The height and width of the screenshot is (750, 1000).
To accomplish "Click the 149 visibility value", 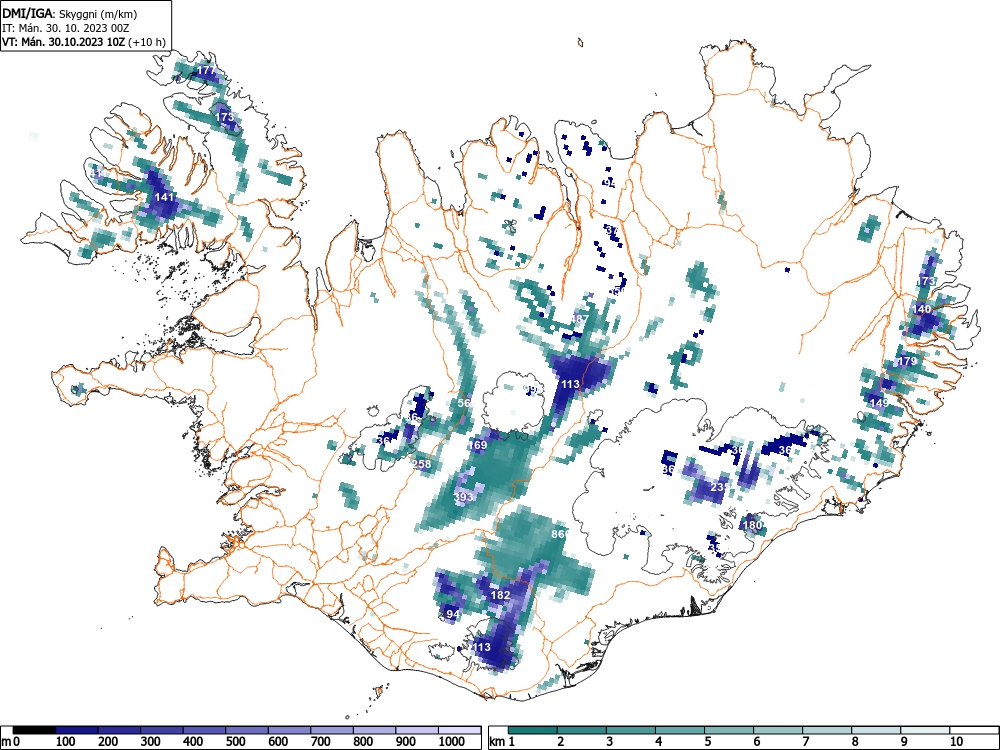I will (x=879, y=403).
